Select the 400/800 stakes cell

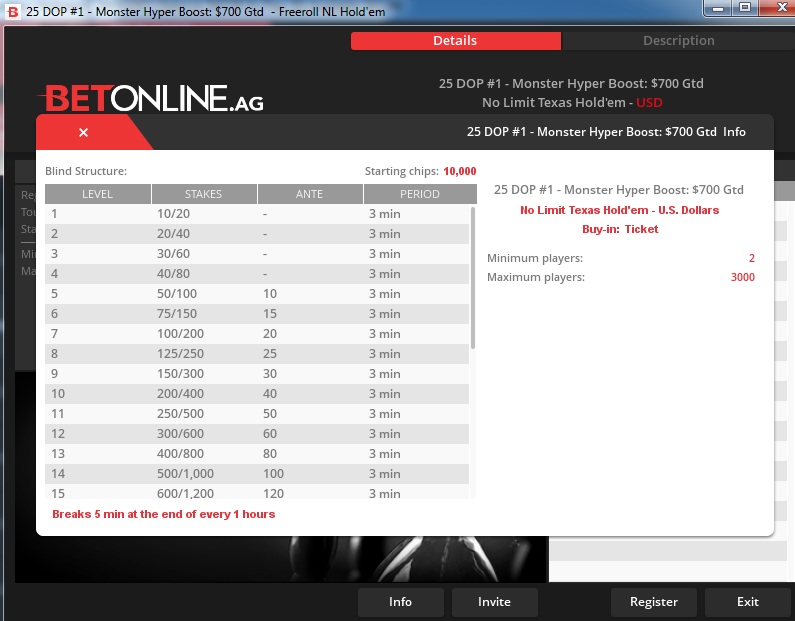[x=180, y=454]
